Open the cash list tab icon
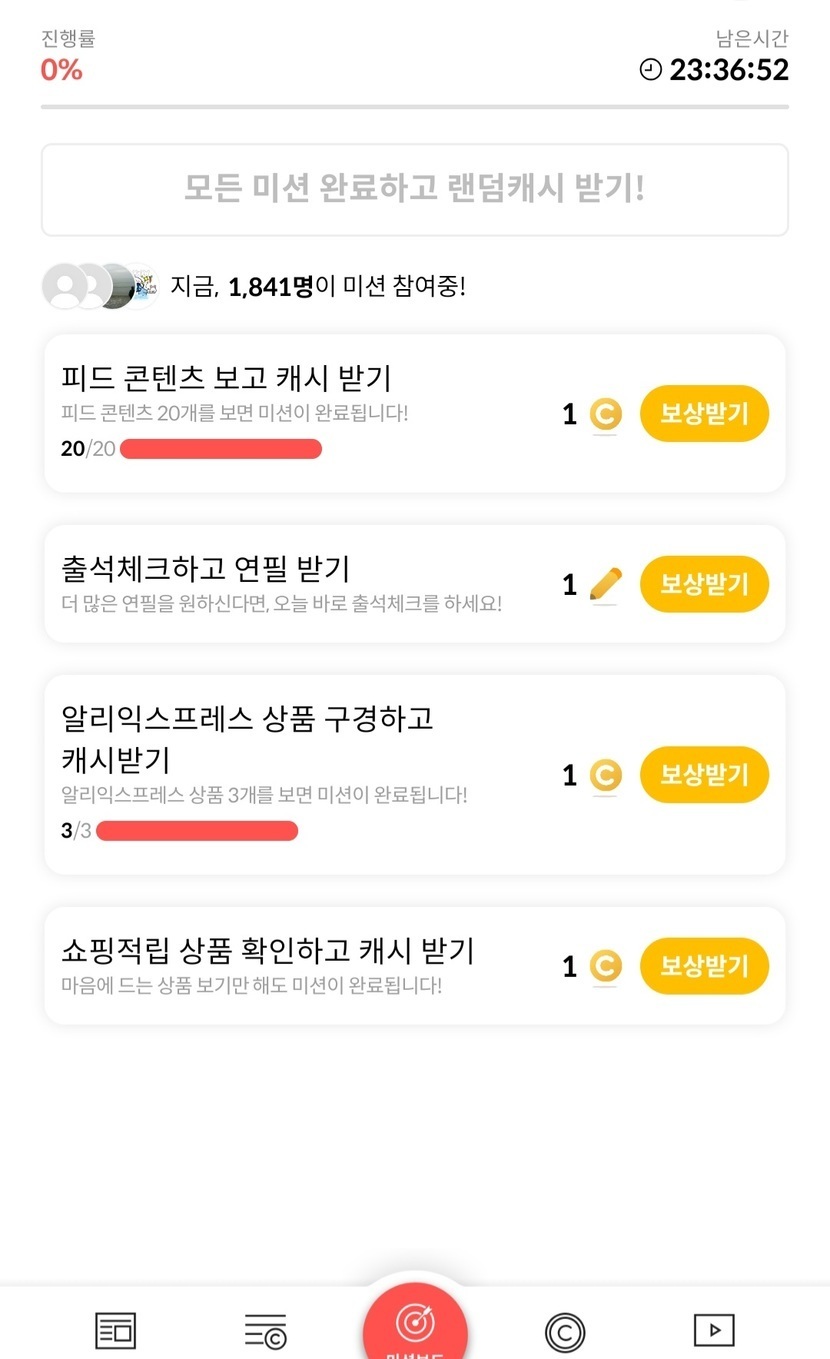Viewport: 830px width, 1359px height. coord(265,1331)
